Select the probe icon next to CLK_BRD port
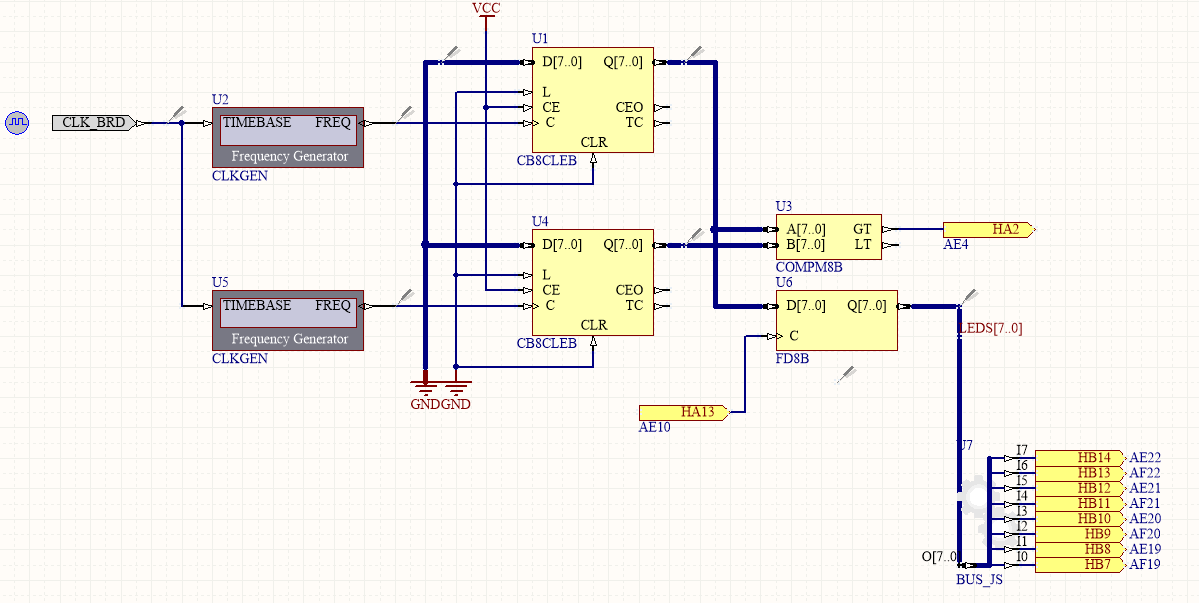The width and height of the screenshot is (1199, 603). (x=178, y=114)
